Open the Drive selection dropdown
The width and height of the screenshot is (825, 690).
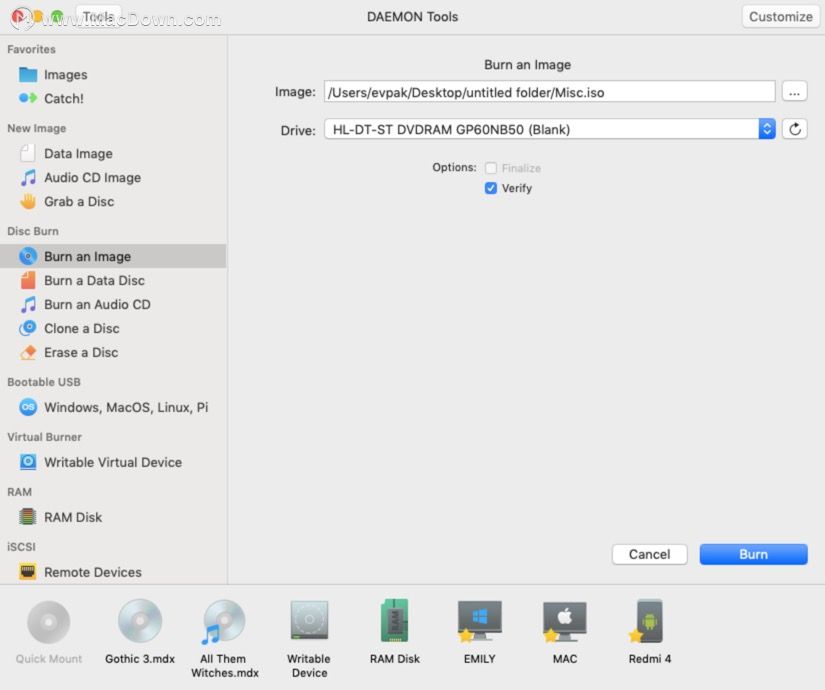pyautogui.click(x=549, y=129)
